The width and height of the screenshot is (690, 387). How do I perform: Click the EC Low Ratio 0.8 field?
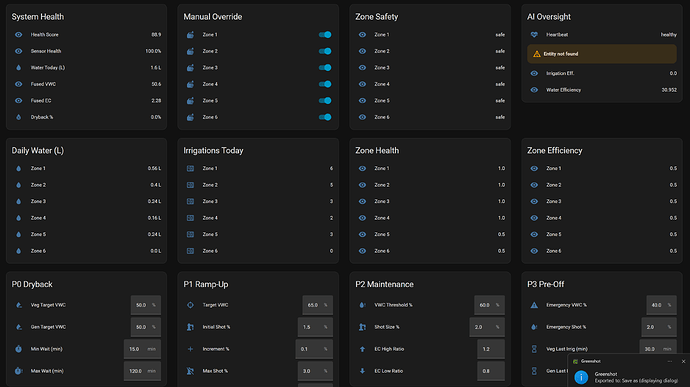click(491, 371)
